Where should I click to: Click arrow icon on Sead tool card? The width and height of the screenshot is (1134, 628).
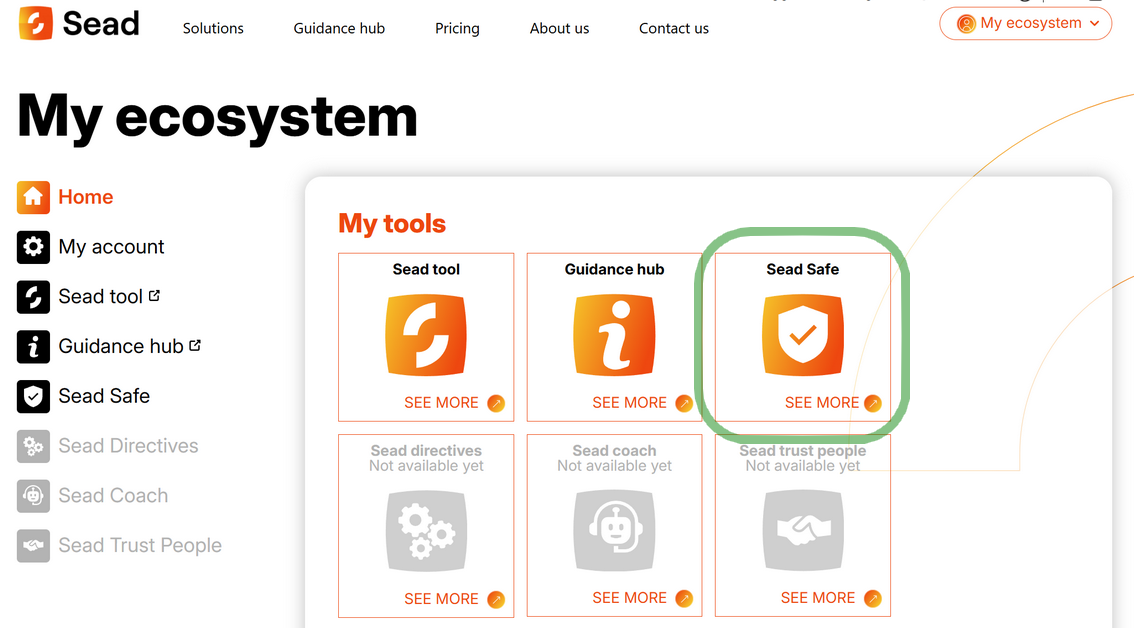pyautogui.click(x=496, y=403)
